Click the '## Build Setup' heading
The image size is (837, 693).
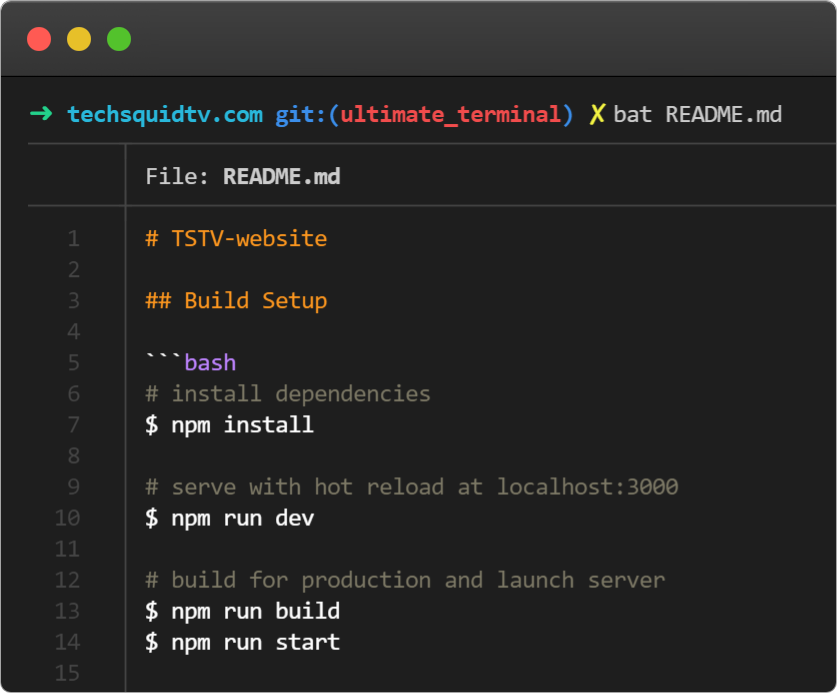point(236,301)
